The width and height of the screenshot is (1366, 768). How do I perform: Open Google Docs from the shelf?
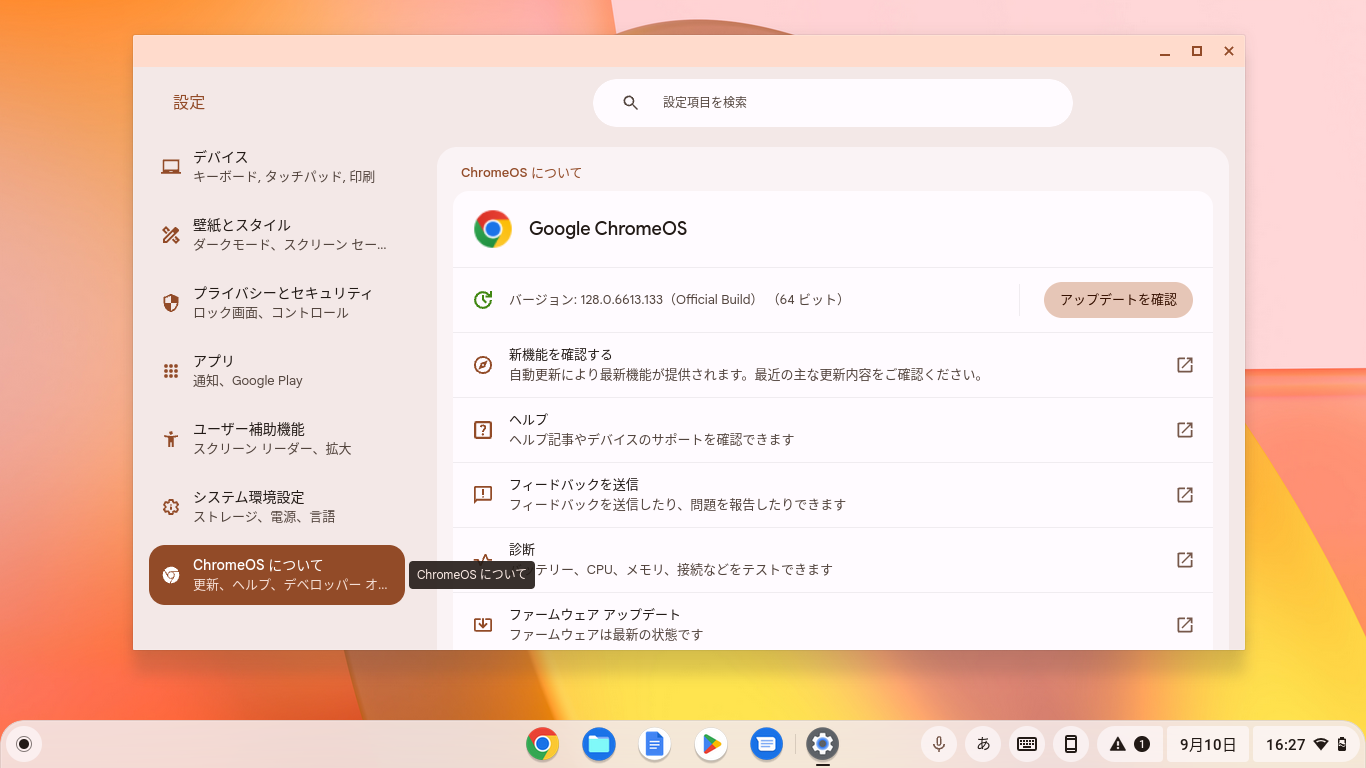coord(654,744)
